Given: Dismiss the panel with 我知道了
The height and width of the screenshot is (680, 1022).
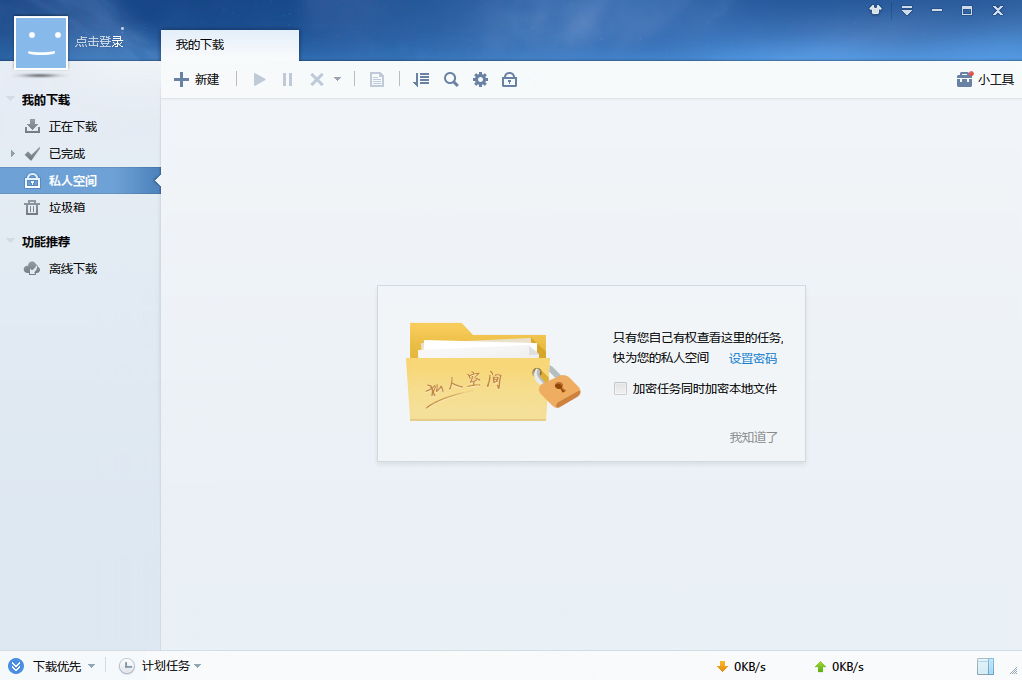Looking at the screenshot, I should click(x=754, y=438).
